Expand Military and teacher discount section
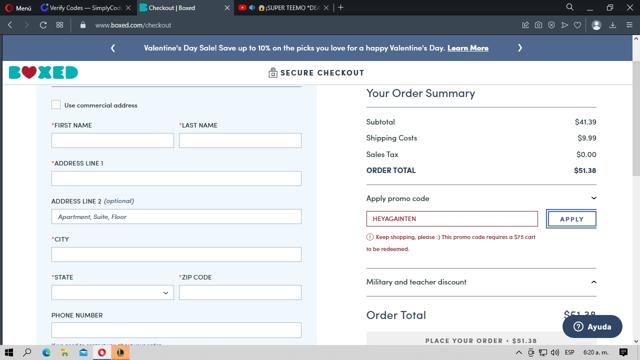This screenshot has height=360, width=640. click(x=593, y=282)
